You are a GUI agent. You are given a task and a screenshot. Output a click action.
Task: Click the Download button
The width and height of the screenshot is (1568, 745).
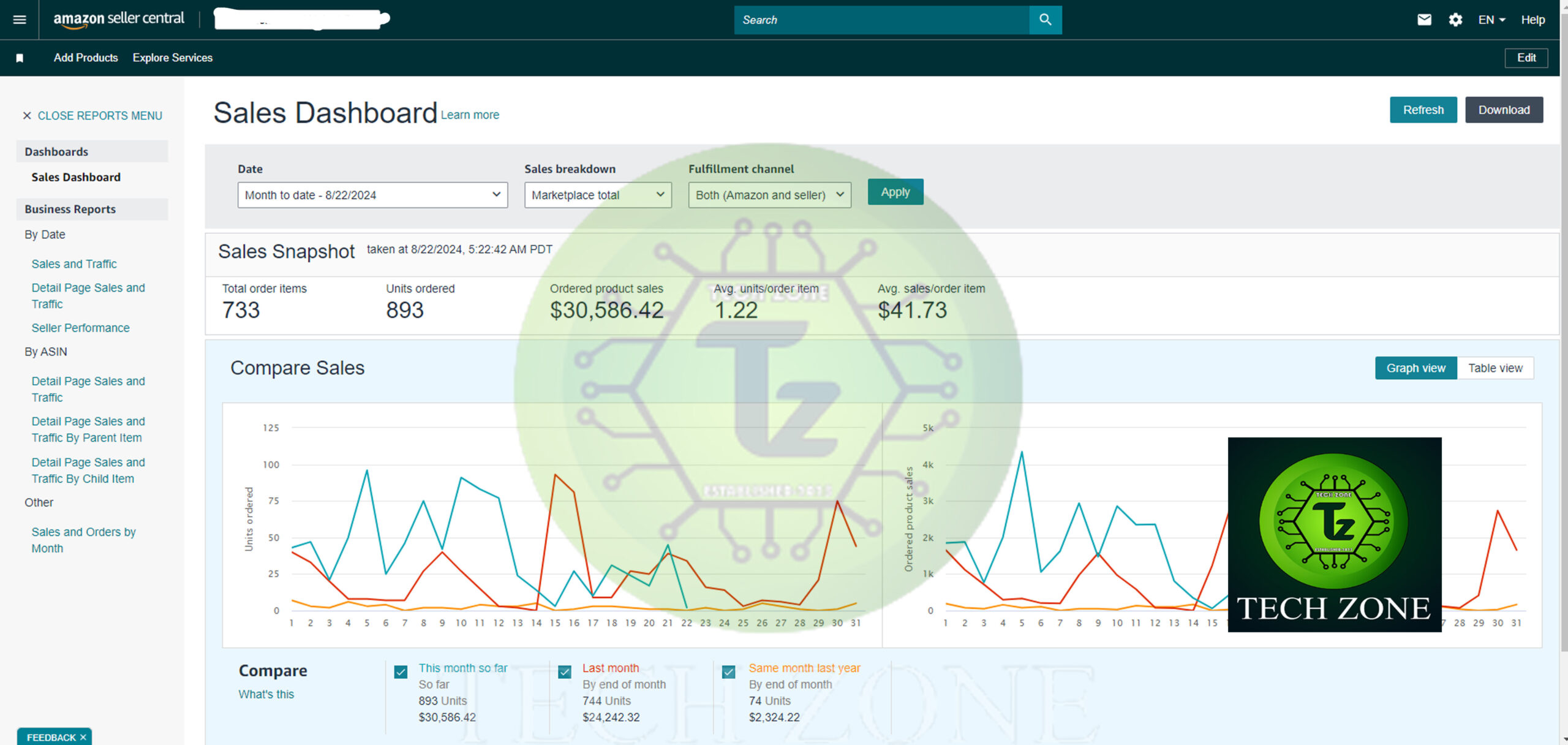(x=1504, y=110)
